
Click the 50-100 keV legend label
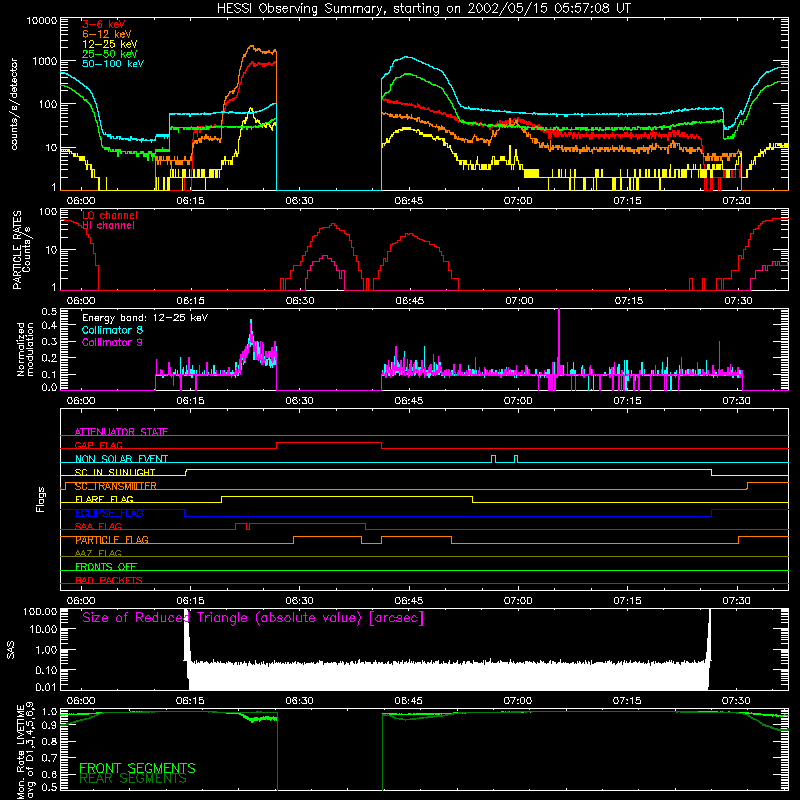tap(112, 64)
